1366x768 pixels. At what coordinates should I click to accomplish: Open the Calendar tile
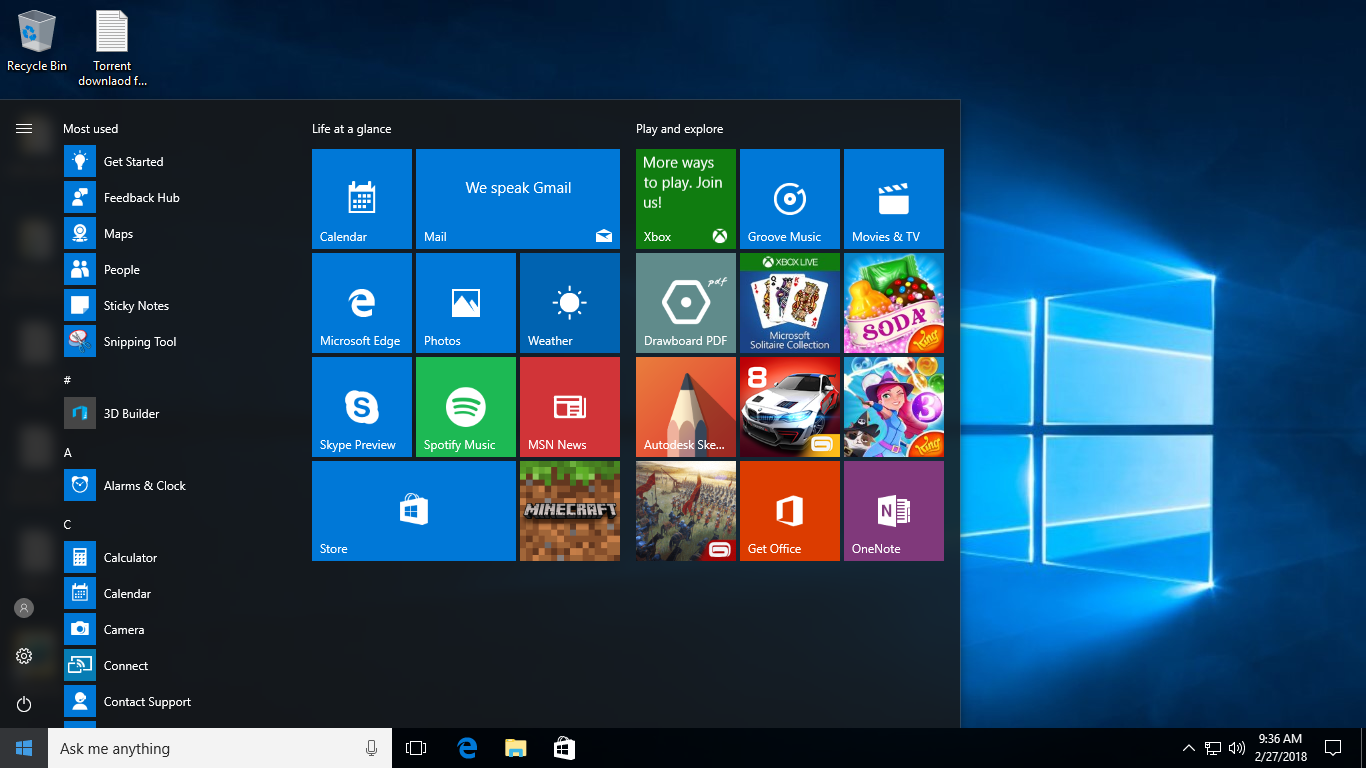tap(362, 199)
